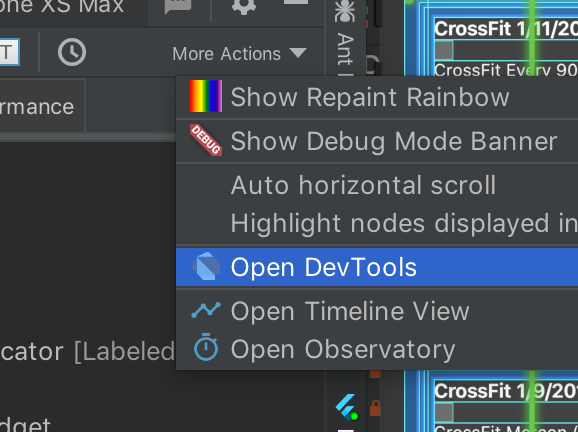Screen dimensions: 578x432
Task: Click the Timeline View line chart icon
Action: pyautogui.click(x=206, y=310)
